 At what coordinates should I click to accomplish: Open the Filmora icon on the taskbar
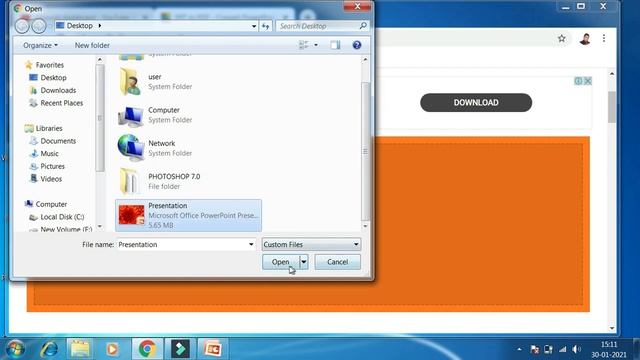(x=180, y=349)
